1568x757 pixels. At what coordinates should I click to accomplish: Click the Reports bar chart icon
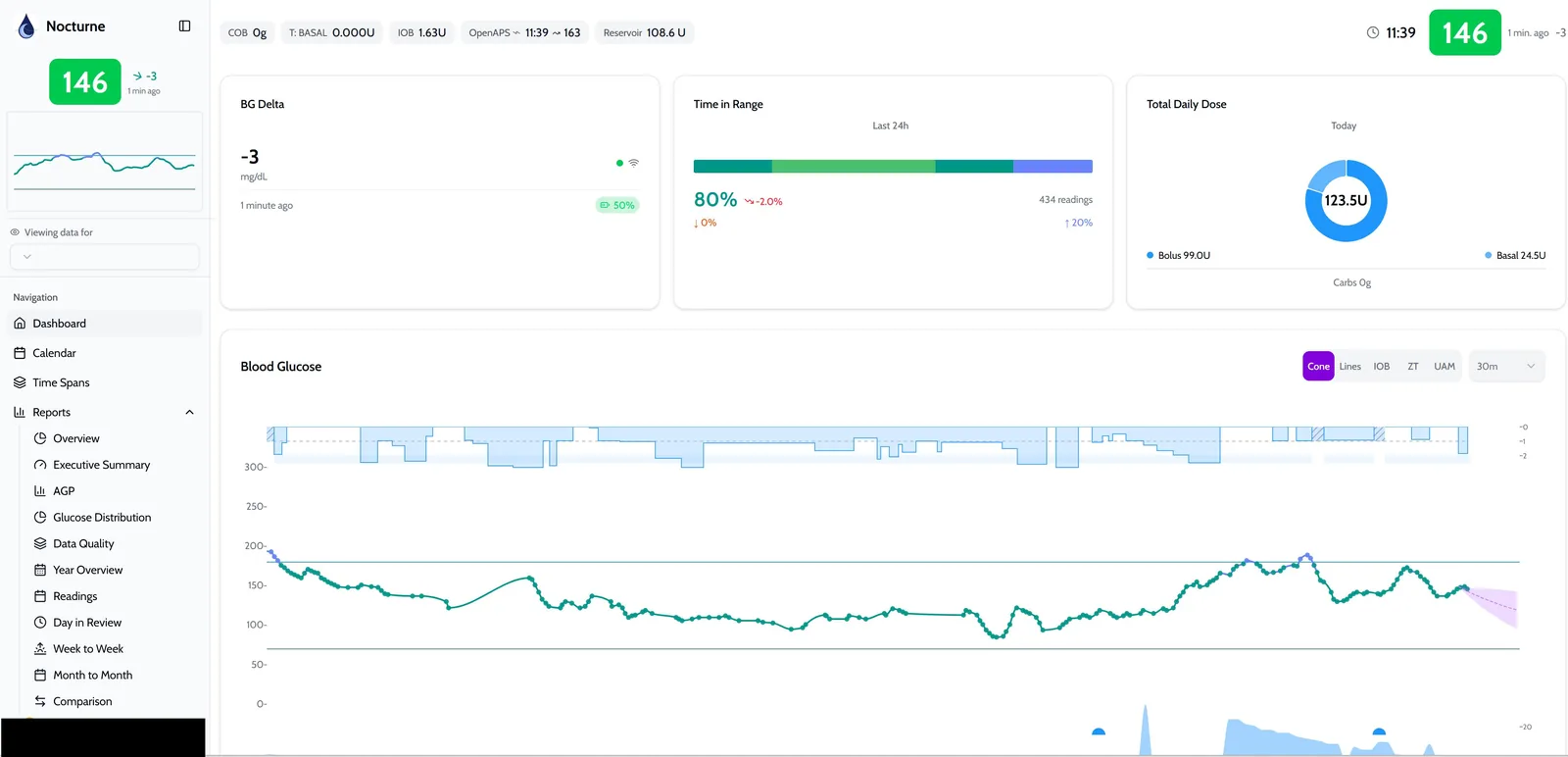(20, 413)
